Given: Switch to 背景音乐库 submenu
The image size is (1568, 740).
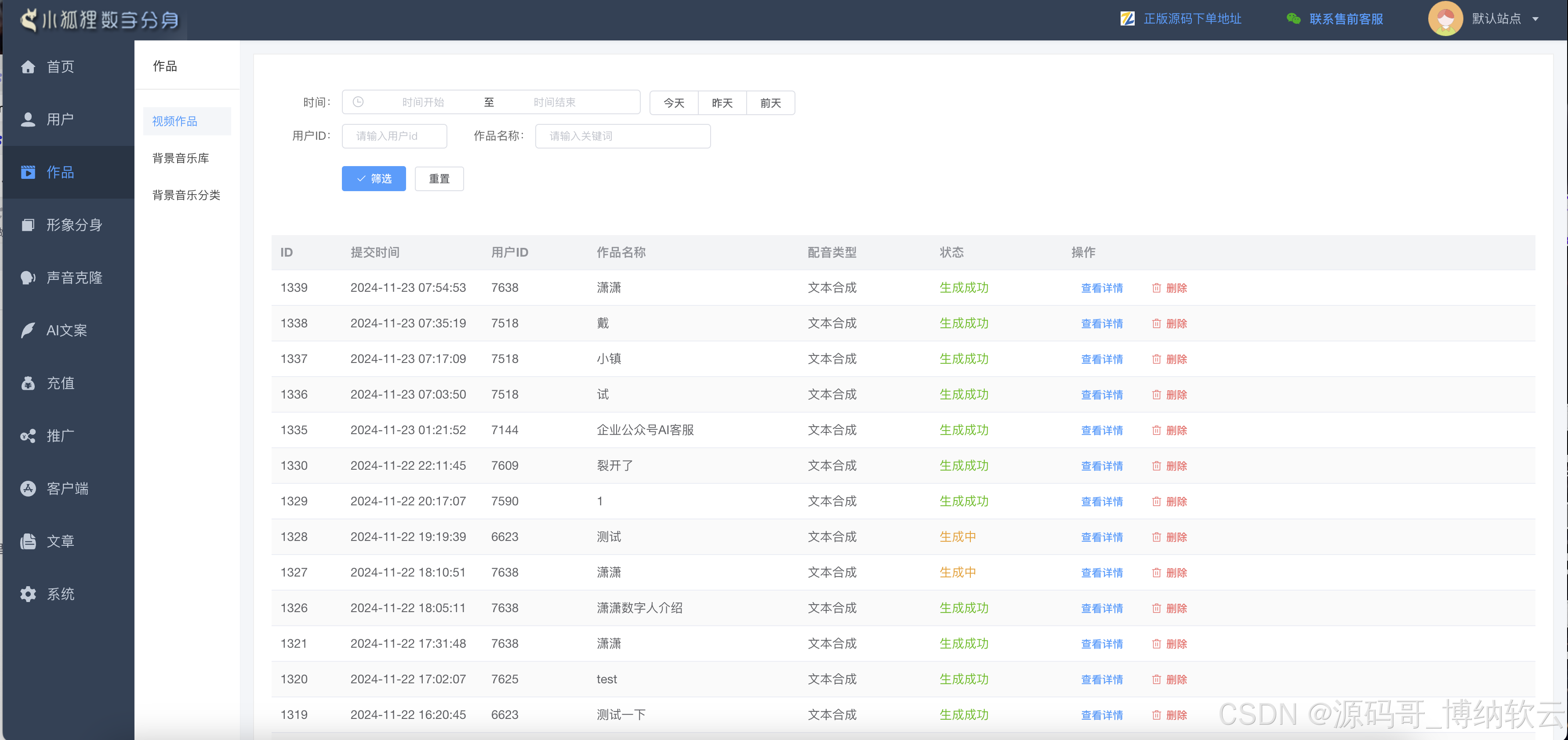Looking at the screenshot, I should tap(181, 158).
